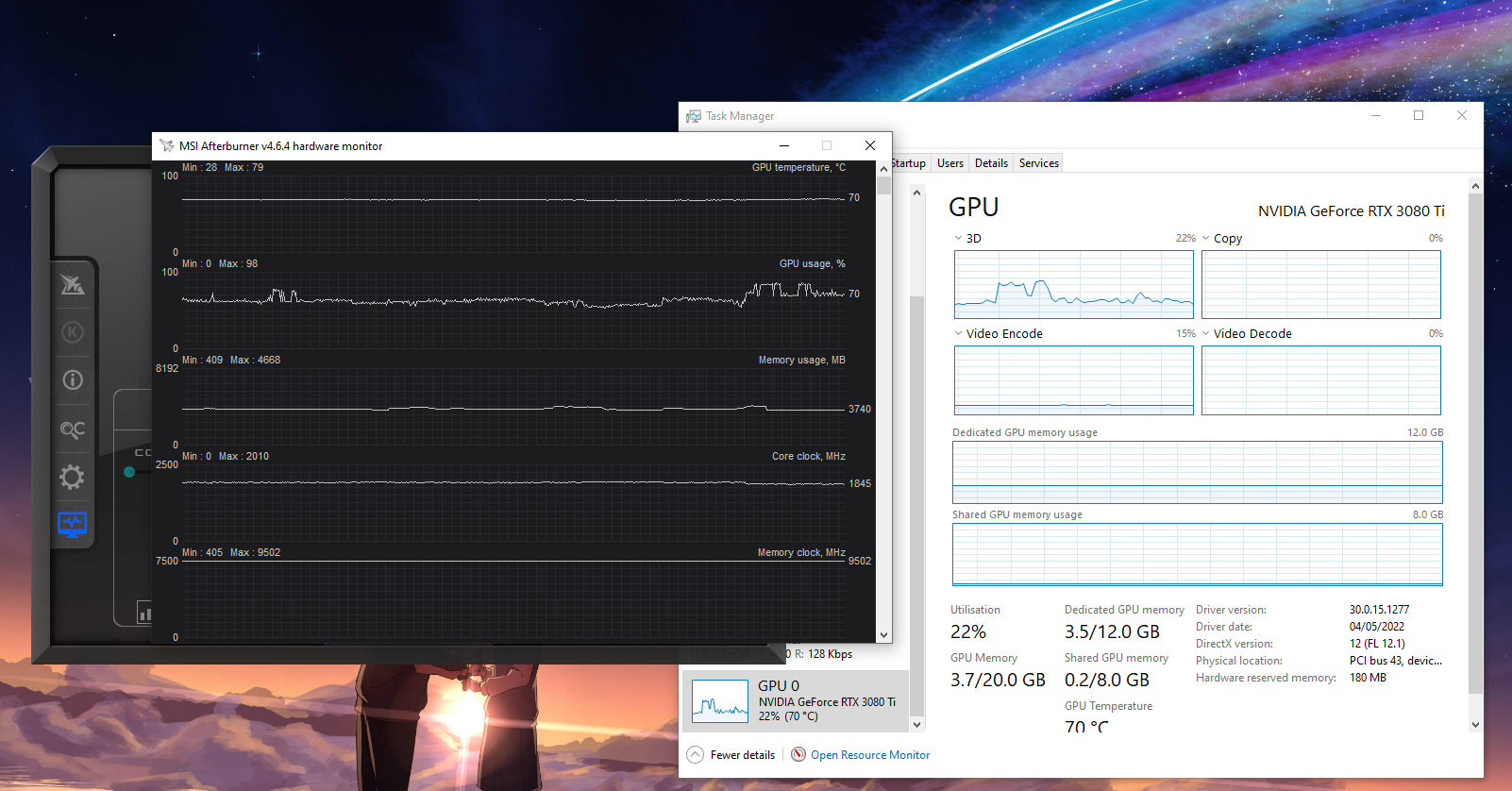Screen dimensions: 1512x791
Task: Click the Afterburner hardware monitor title icon
Action: click(x=167, y=145)
